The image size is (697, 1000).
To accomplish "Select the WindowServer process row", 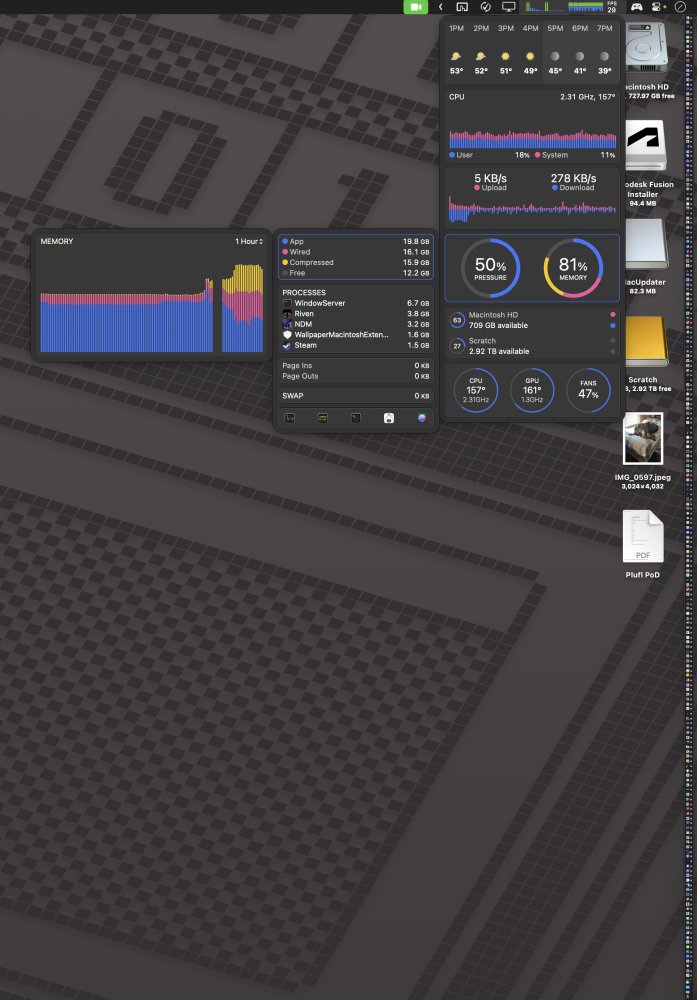I will 355,303.
